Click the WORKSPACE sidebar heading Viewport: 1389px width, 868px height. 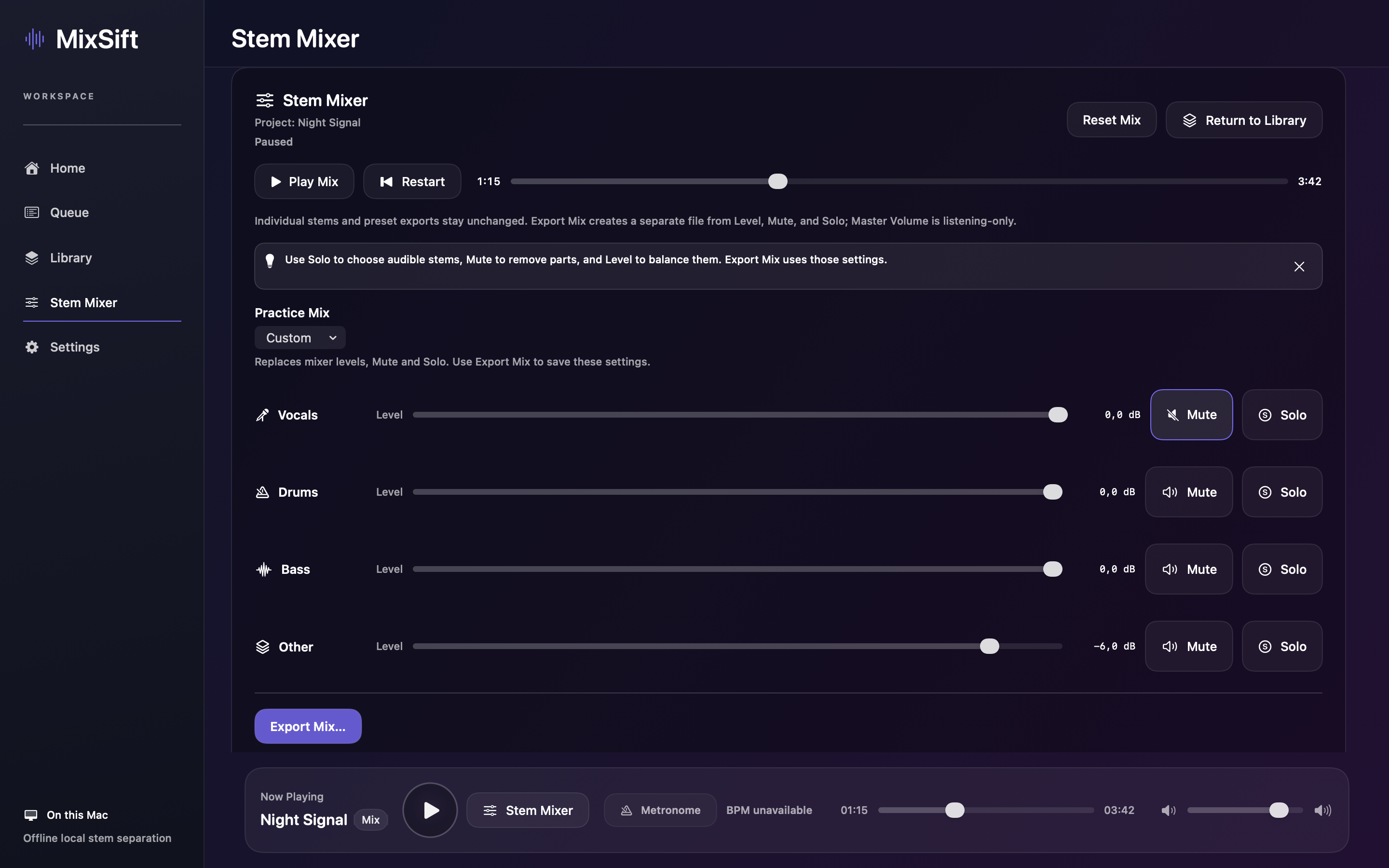58,96
